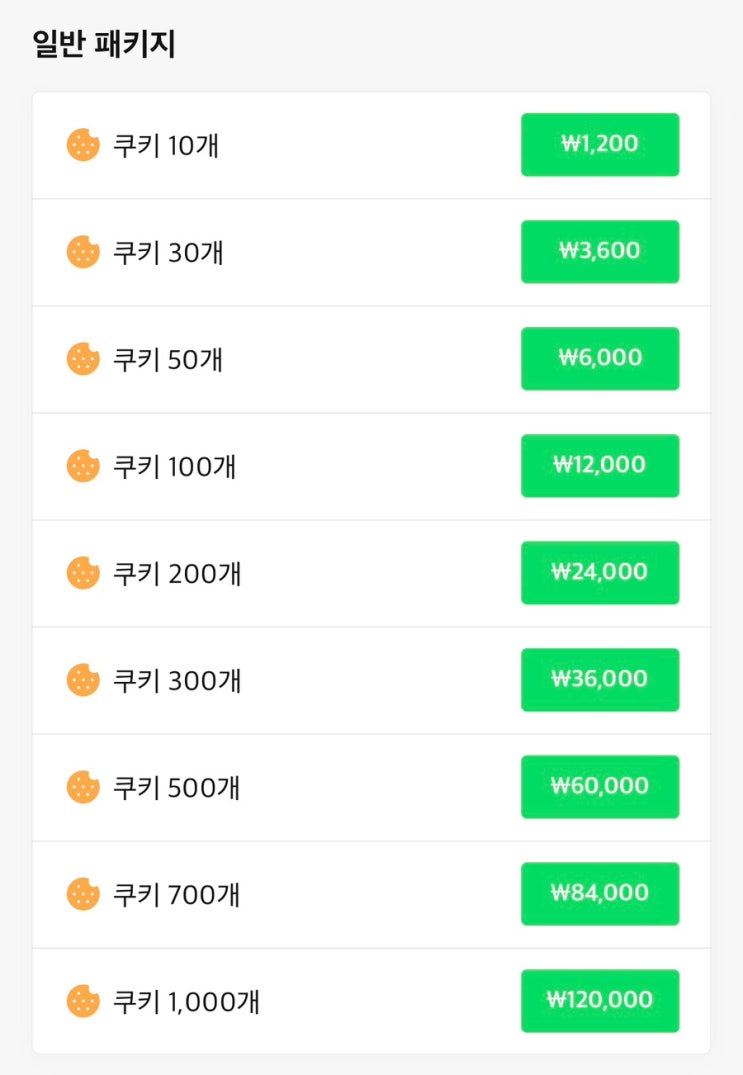Image resolution: width=743 pixels, height=1075 pixels.
Task: Buy 1,000 cookies for ₩120,000
Action: (x=600, y=1001)
